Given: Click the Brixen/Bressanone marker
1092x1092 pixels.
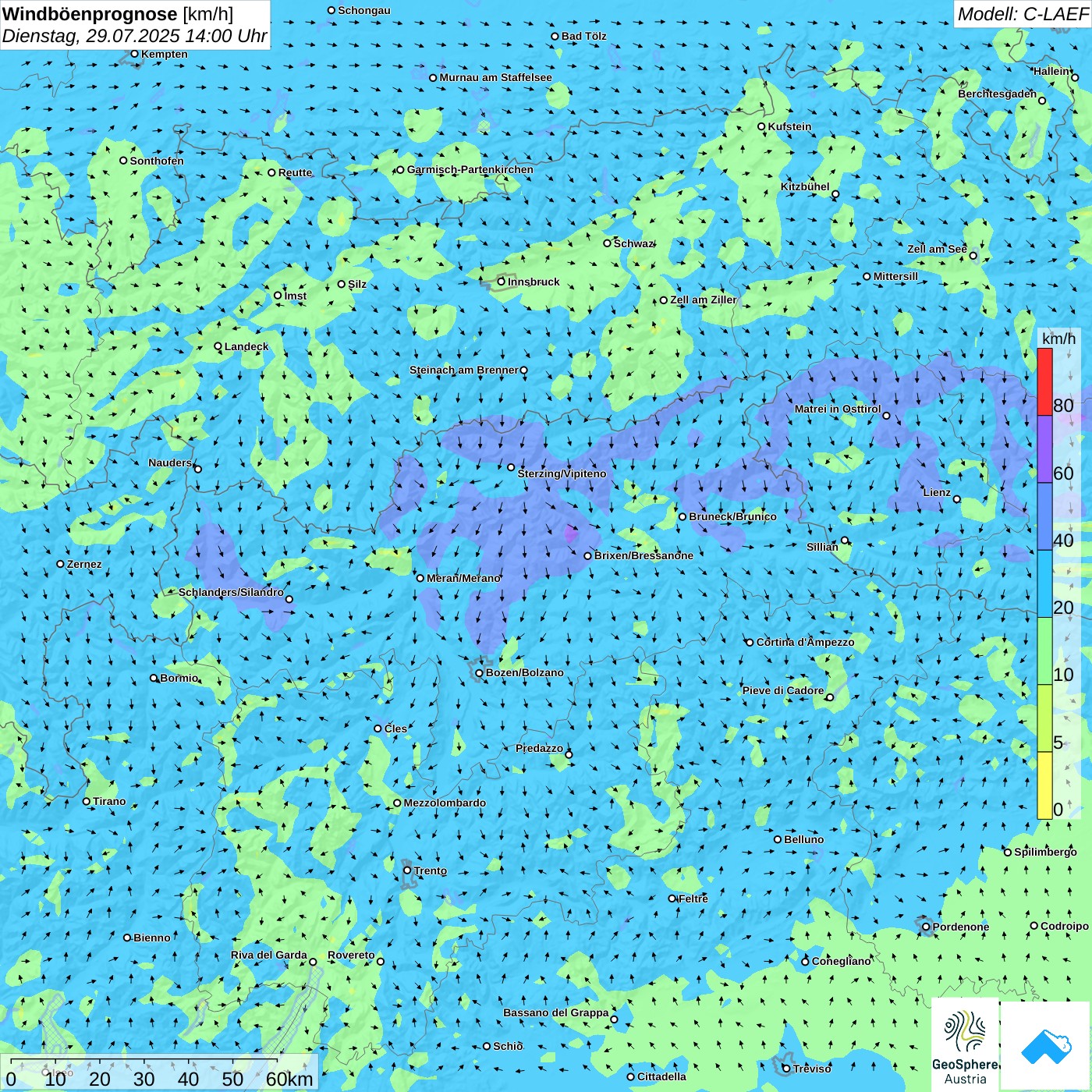Looking at the screenshot, I should coord(588,556).
